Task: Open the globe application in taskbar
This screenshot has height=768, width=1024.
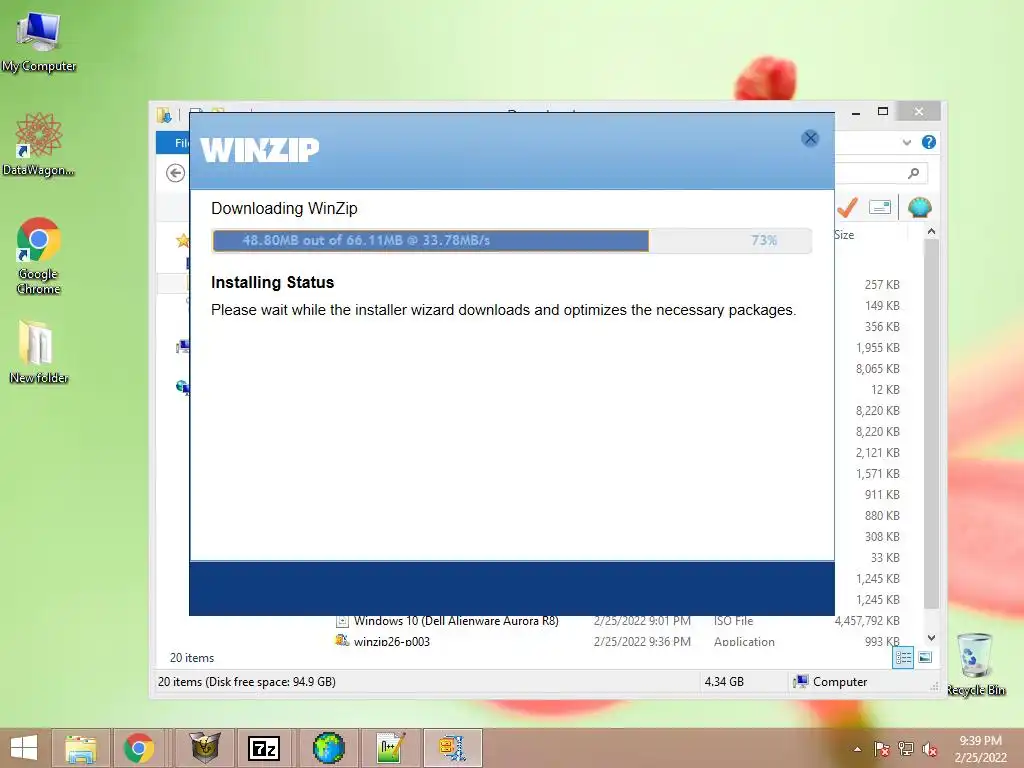Action: coord(328,748)
